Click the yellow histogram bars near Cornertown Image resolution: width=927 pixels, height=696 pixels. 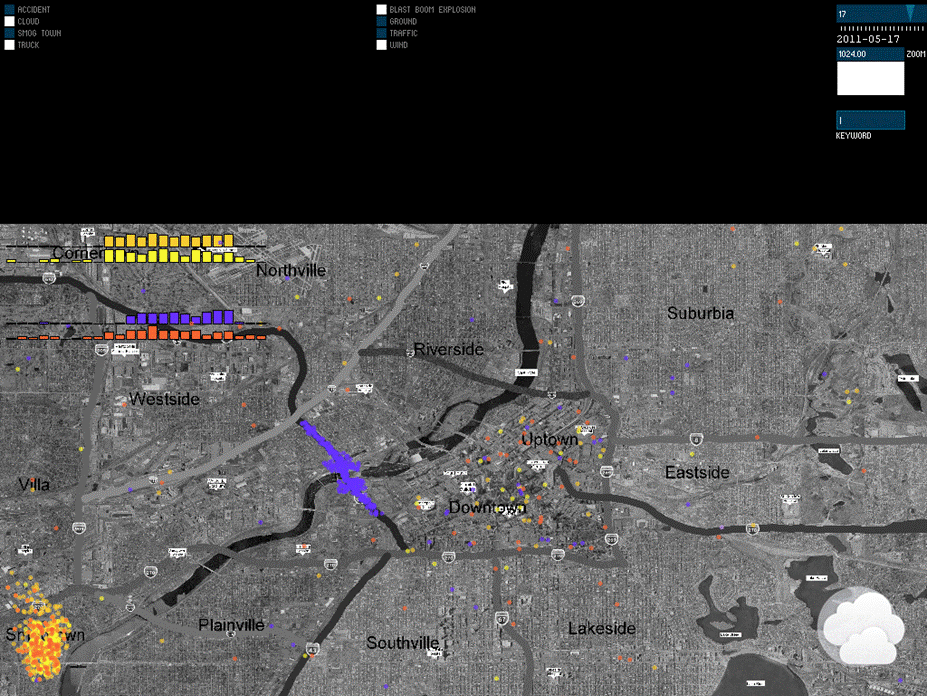point(168,249)
